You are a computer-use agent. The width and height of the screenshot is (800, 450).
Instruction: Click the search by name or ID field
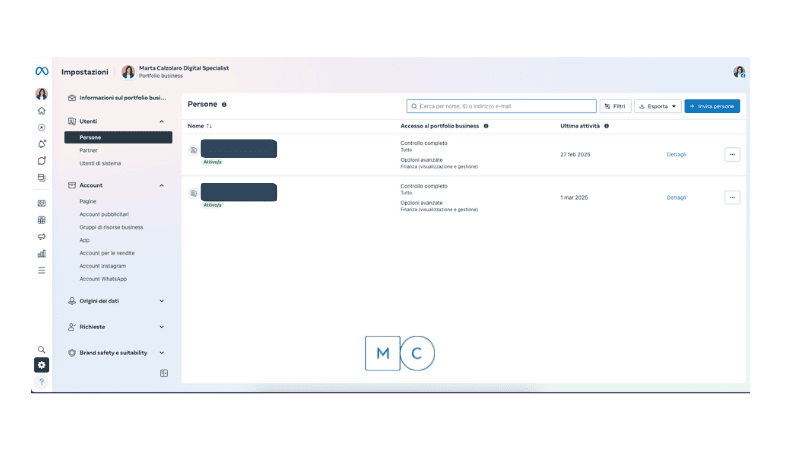501,106
